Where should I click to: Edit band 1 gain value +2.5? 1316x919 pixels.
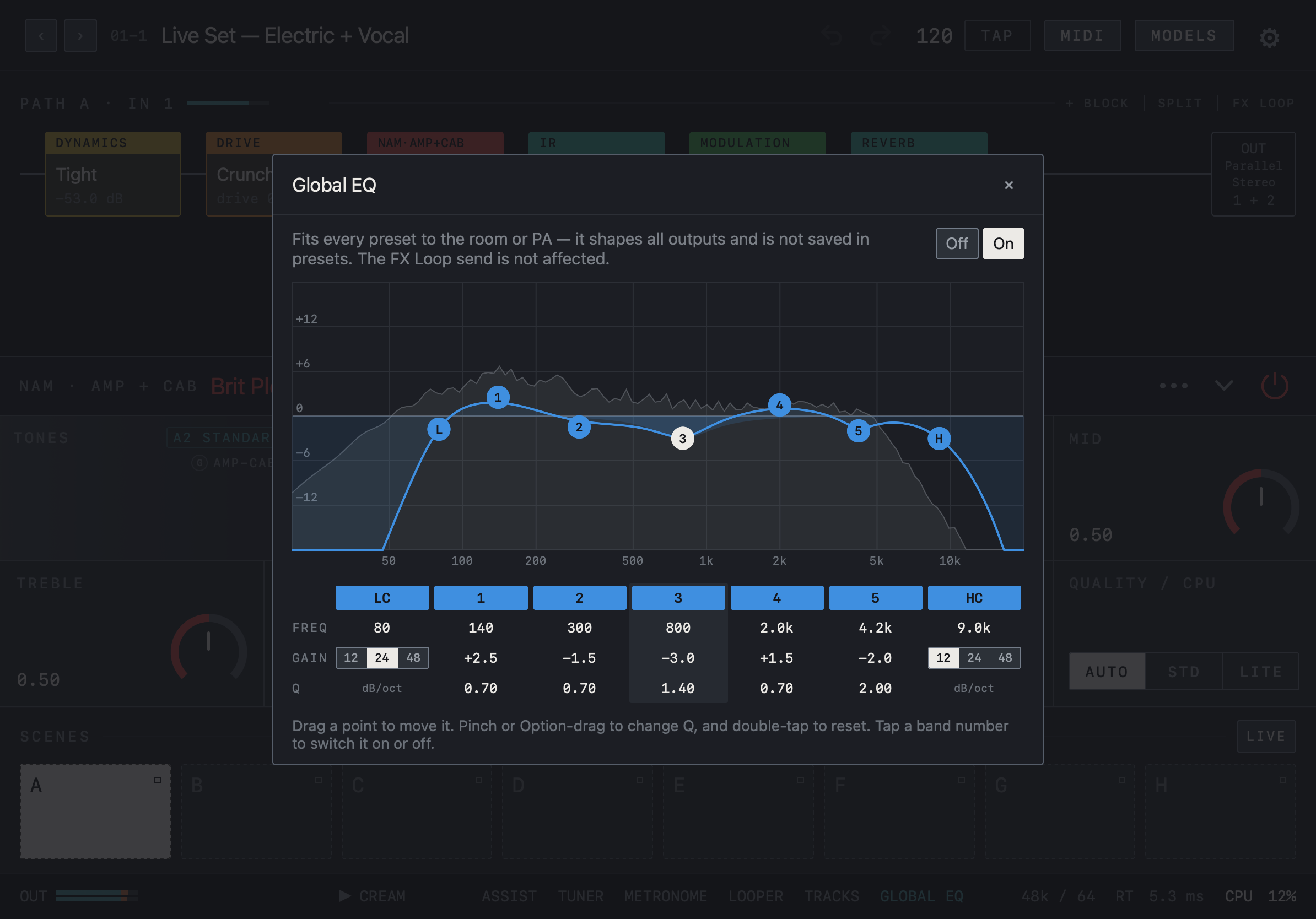click(481, 658)
